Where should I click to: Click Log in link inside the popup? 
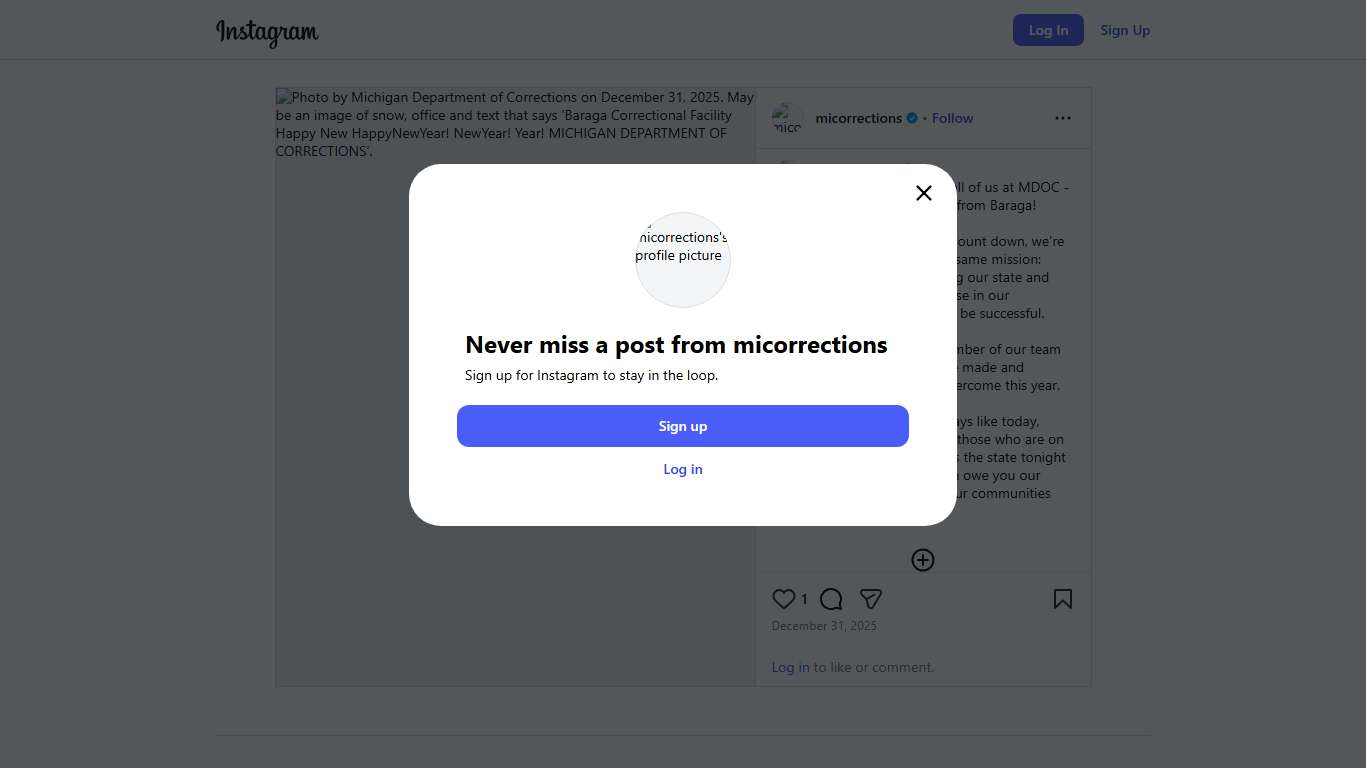tap(683, 469)
